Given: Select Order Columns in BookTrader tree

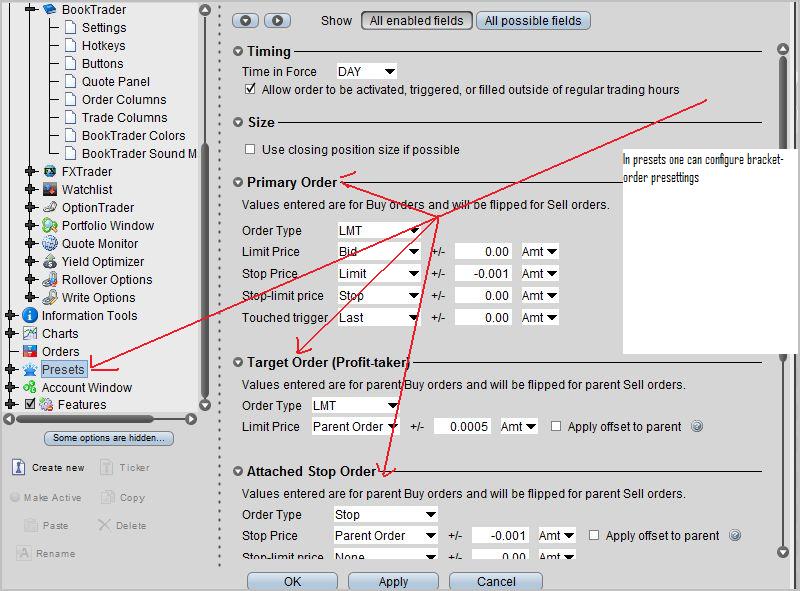Looking at the screenshot, I should [x=124, y=100].
